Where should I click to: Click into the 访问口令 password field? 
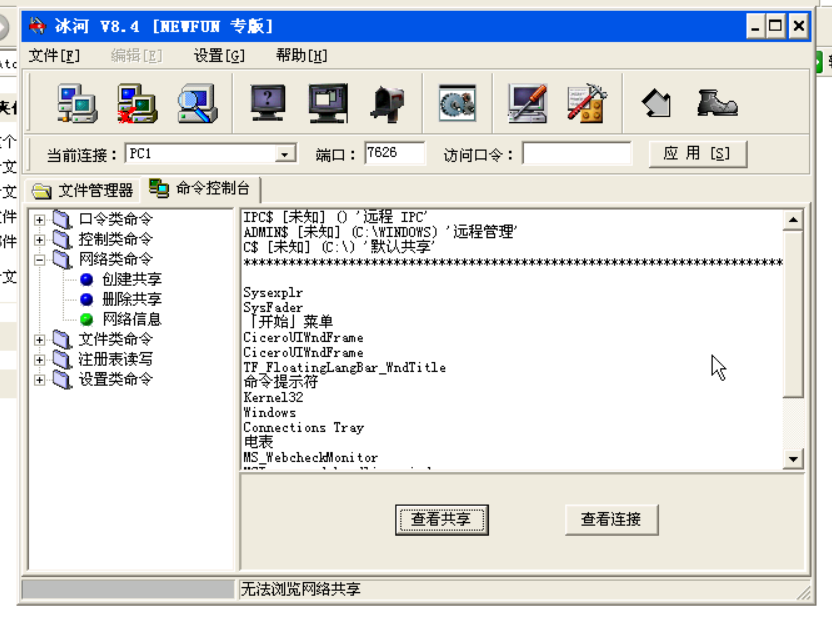tap(577, 153)
